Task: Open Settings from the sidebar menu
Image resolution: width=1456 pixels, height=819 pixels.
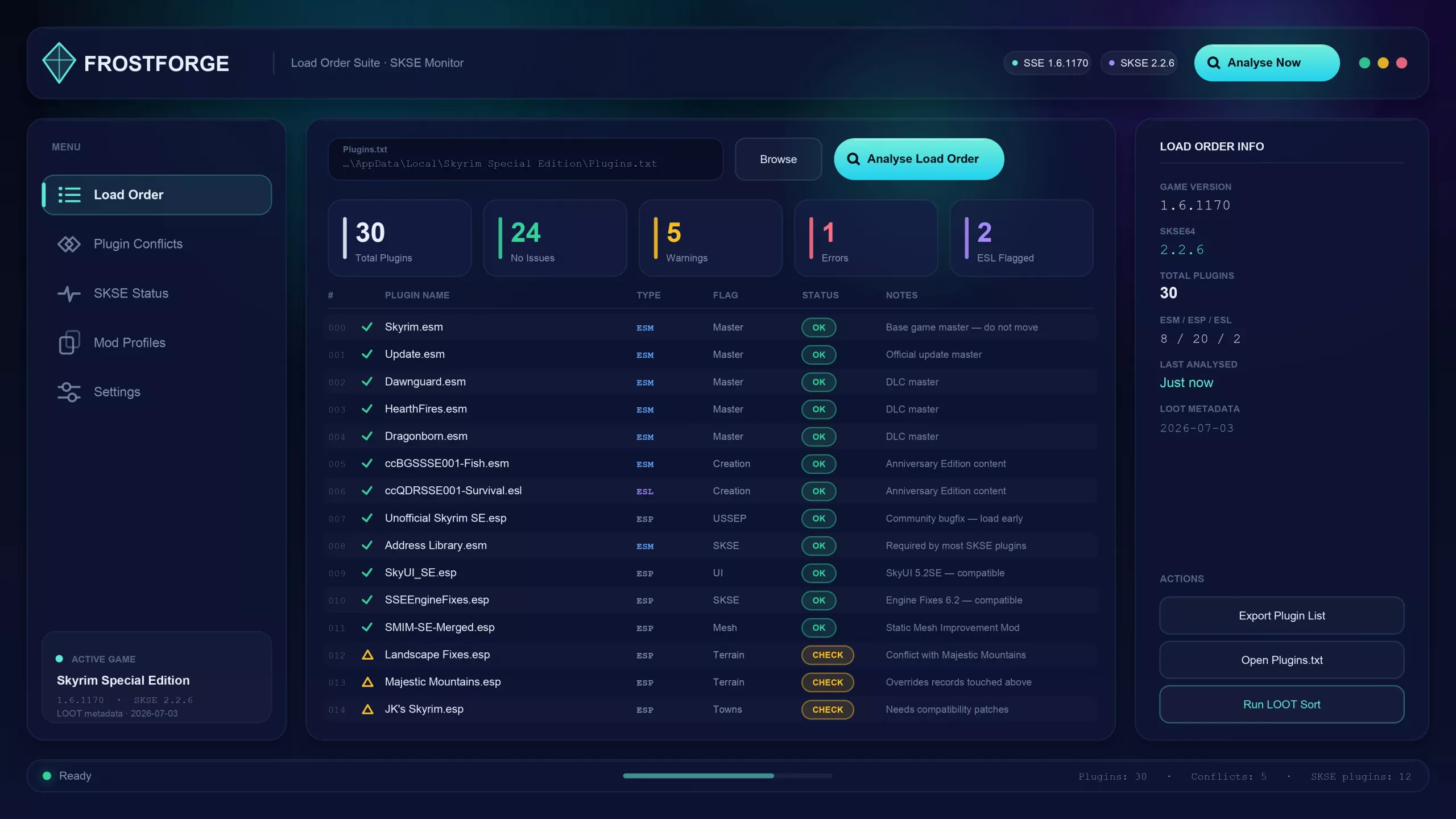Action: (x=157, y=392)
